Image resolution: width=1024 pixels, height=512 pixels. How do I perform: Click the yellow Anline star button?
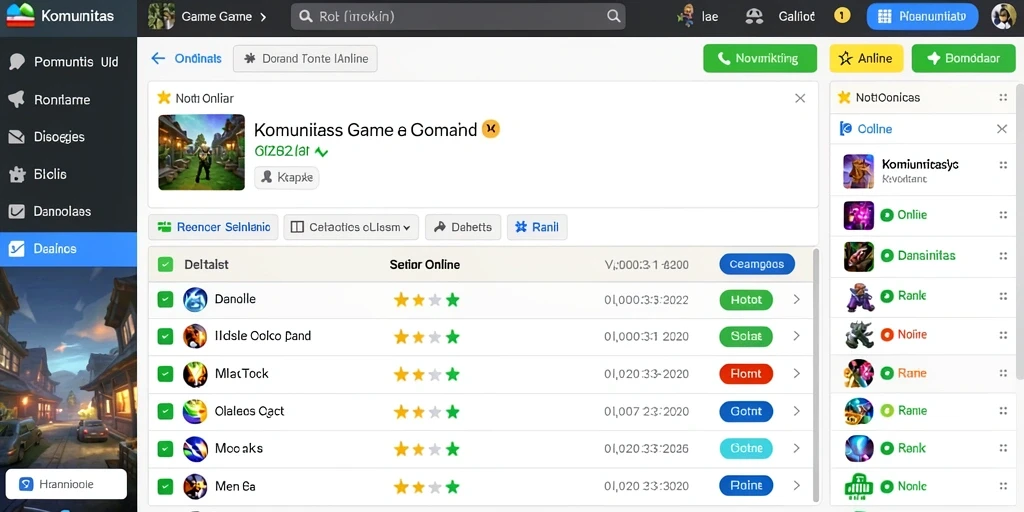[x=866, y=58]
